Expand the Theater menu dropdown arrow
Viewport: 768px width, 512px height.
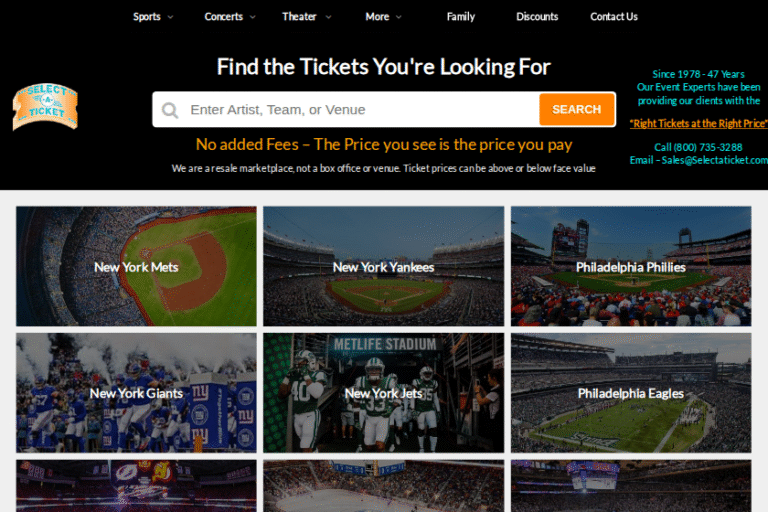tap(327, 17)
